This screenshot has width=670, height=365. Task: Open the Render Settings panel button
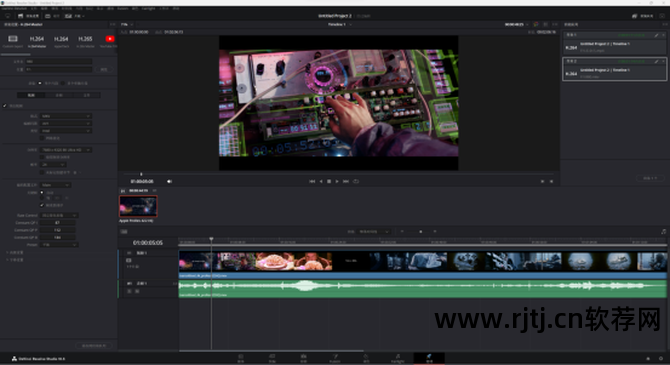(29, 16)
